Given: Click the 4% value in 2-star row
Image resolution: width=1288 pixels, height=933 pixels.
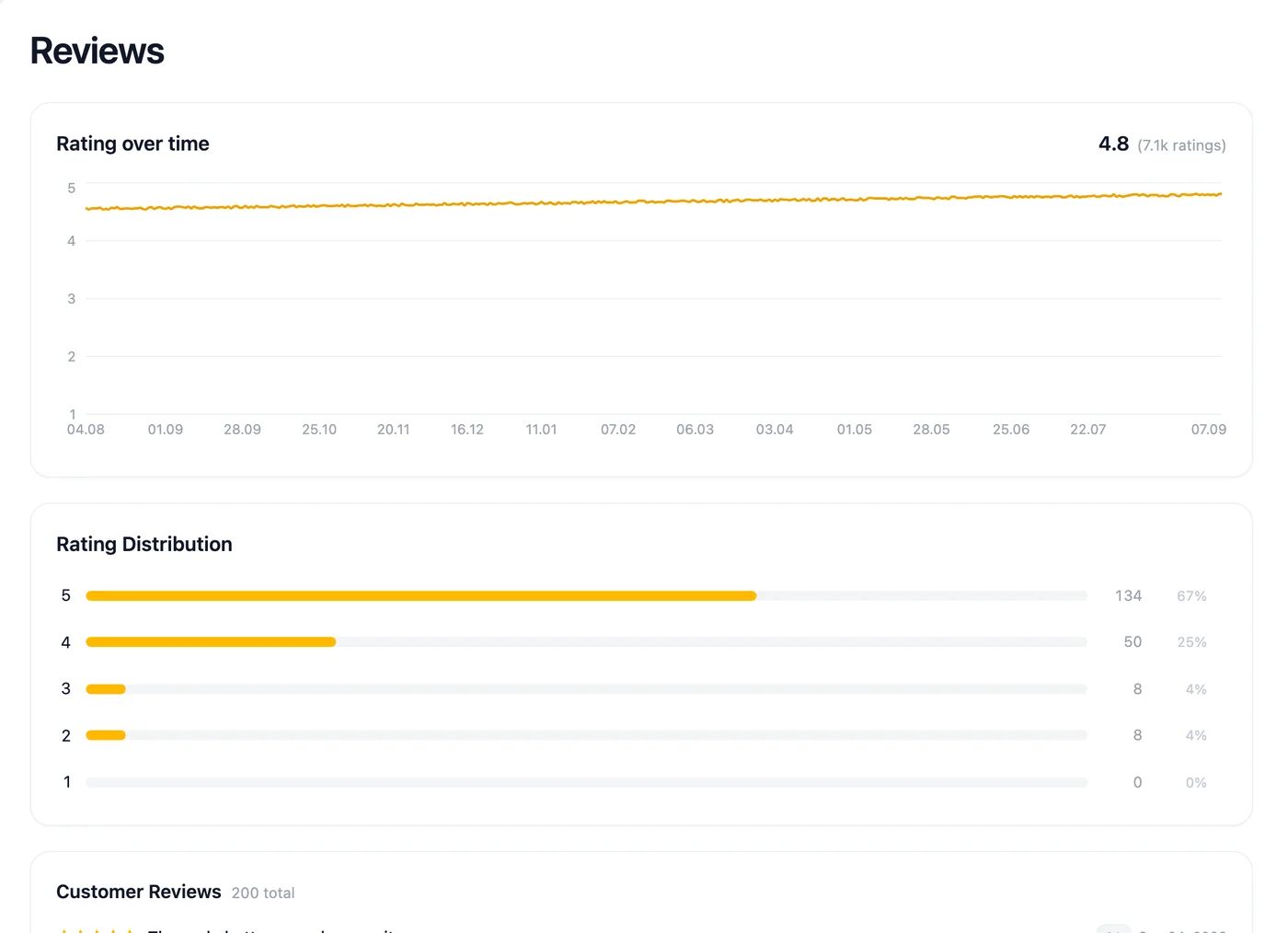Looking at the screenshot, I should 1196,735.
